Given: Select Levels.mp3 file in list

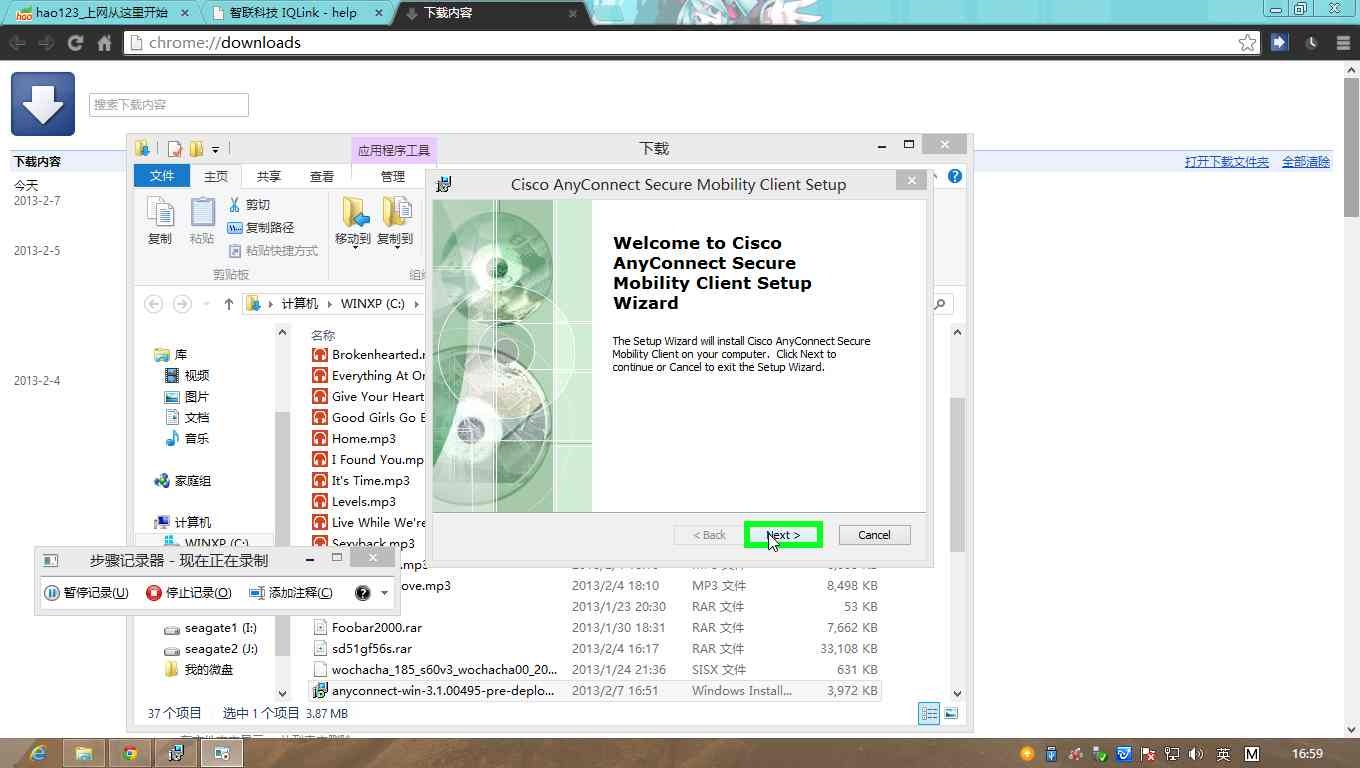Looking at the screenshot, I should point(354,501).
